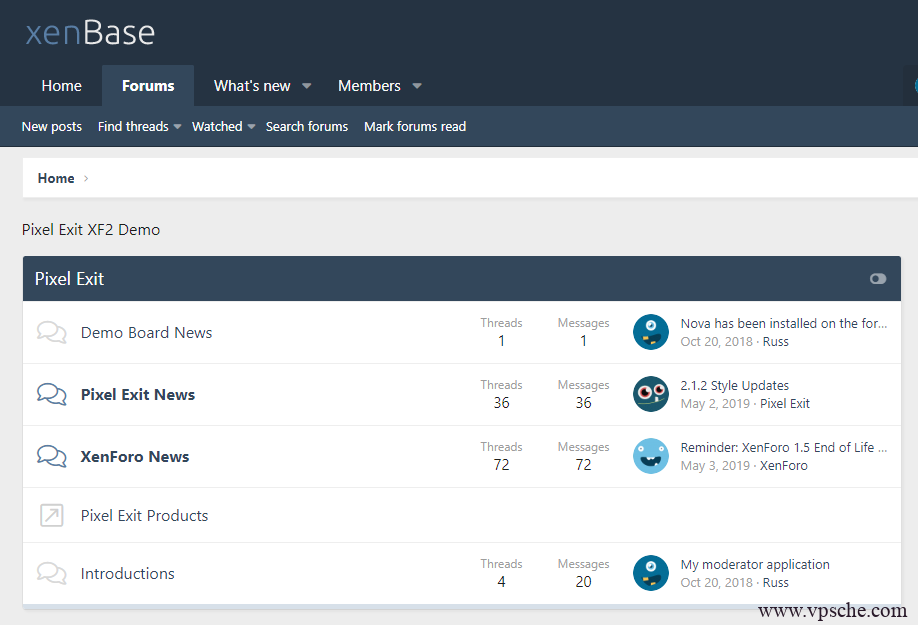Click the xenBase logo
The width and height of the screenshot is (918, 625).
coord(90,31)
